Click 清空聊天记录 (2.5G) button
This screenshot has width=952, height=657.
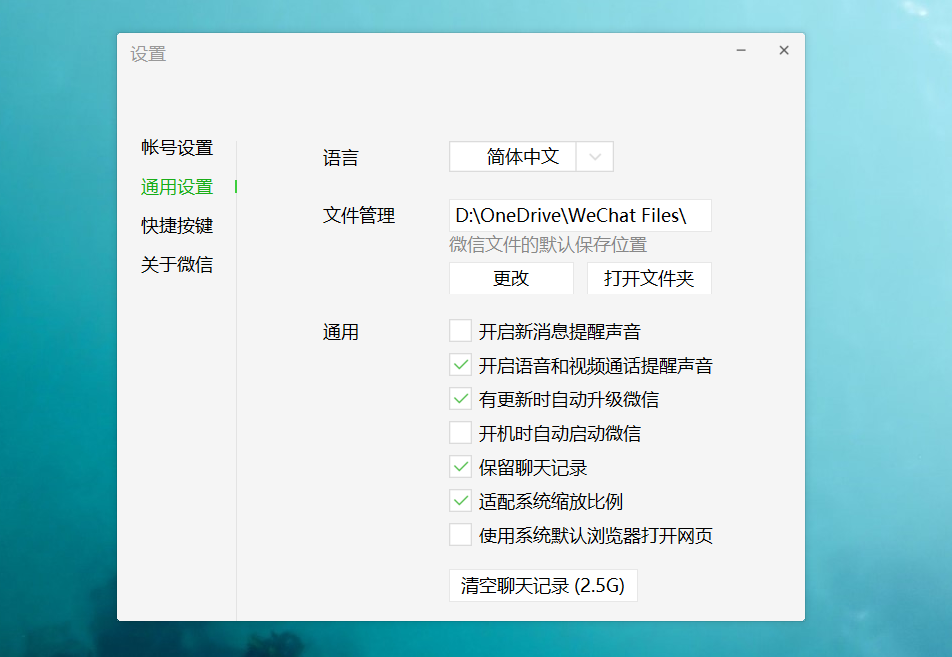543,586
